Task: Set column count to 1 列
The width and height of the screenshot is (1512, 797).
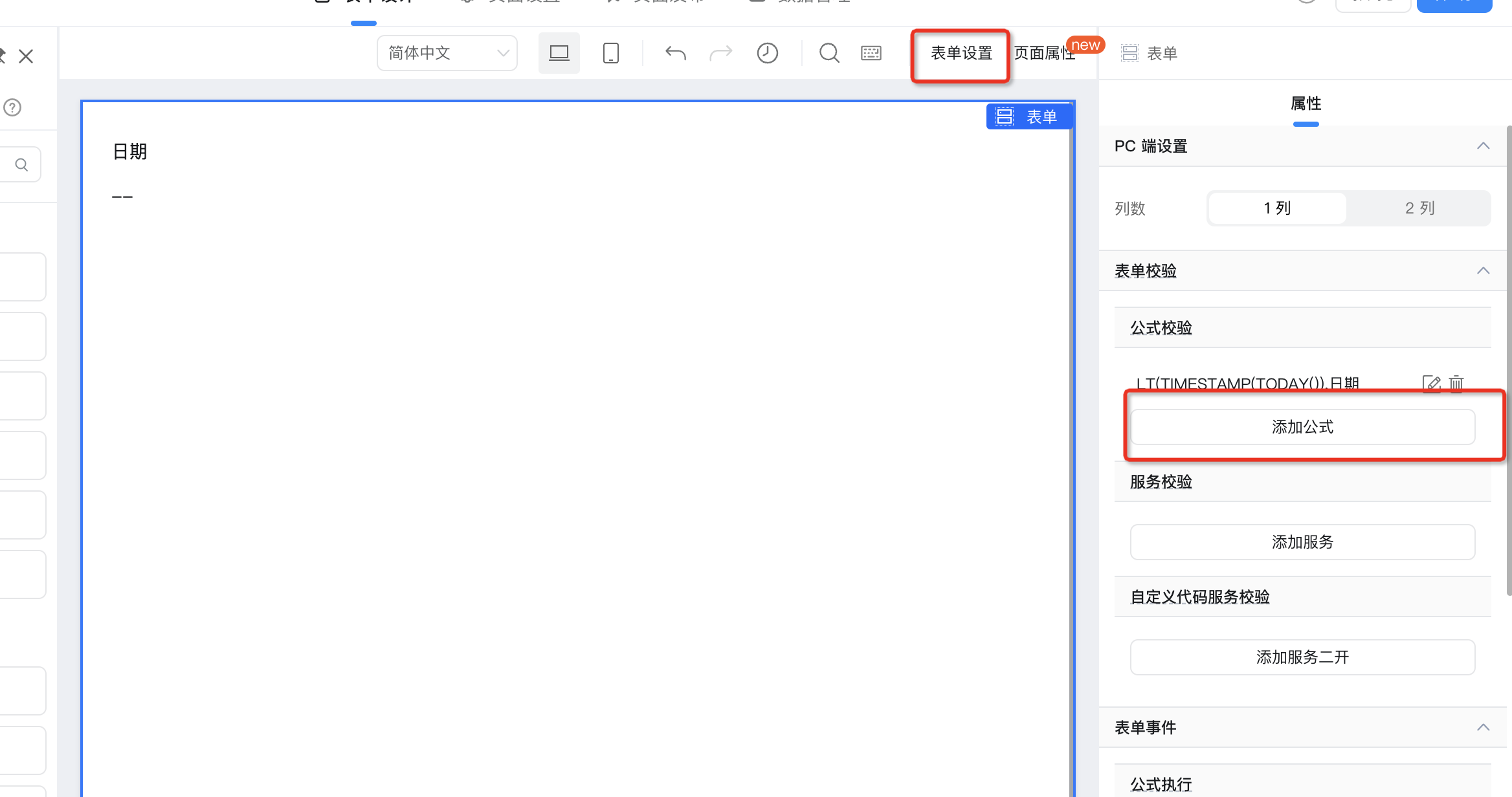Action: tap(1277, 208)
